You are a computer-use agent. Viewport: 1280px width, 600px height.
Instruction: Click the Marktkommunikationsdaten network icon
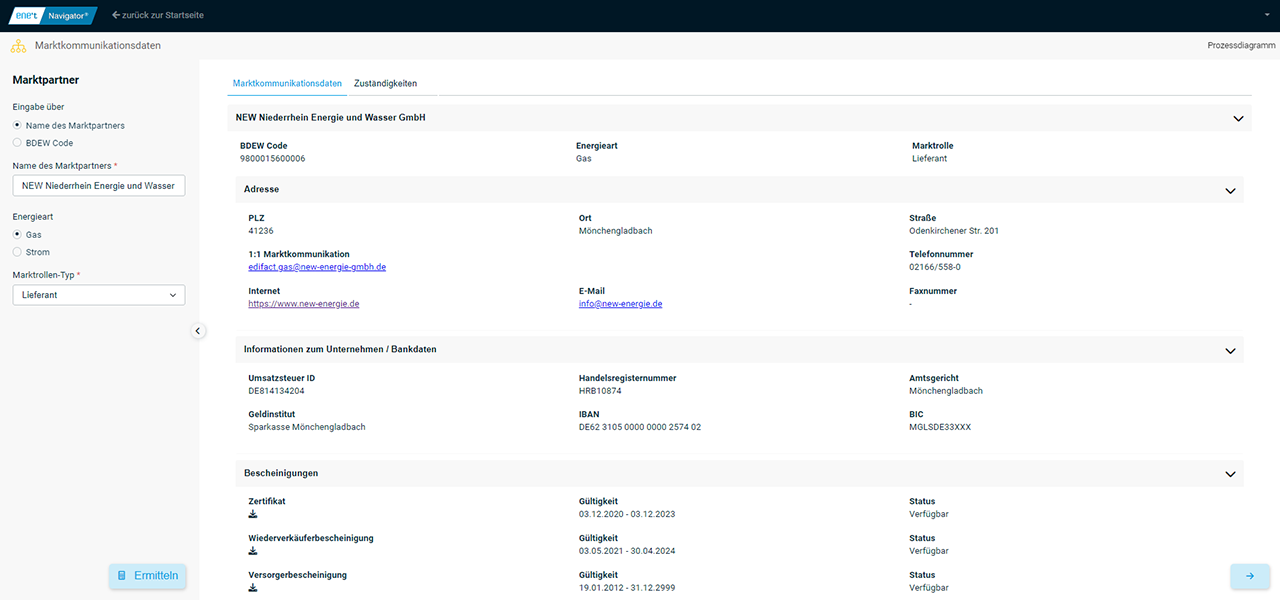tap(18, 46)
